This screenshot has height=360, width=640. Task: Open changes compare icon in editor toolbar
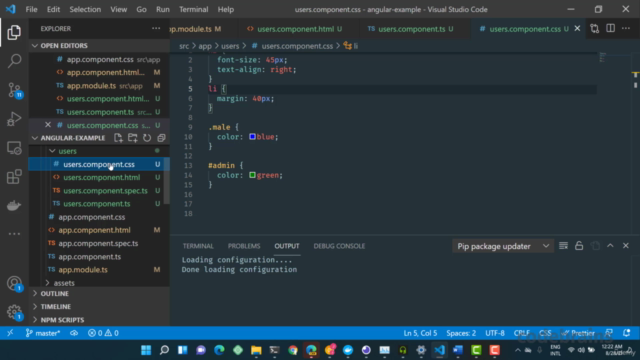click(595, 29)
